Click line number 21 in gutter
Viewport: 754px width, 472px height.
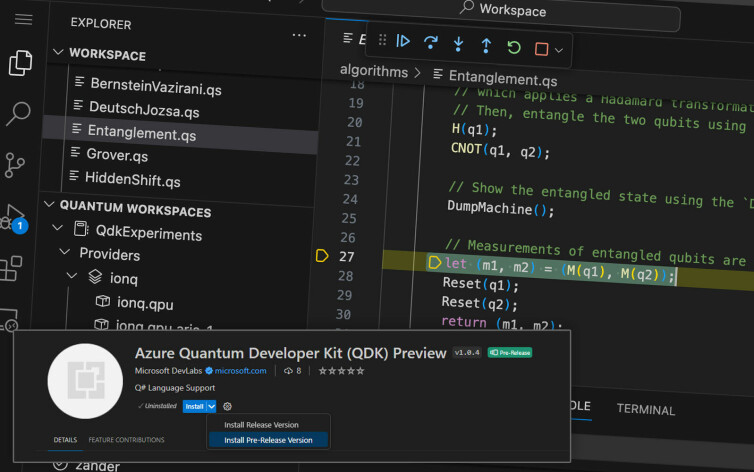[x=353, y=141]
